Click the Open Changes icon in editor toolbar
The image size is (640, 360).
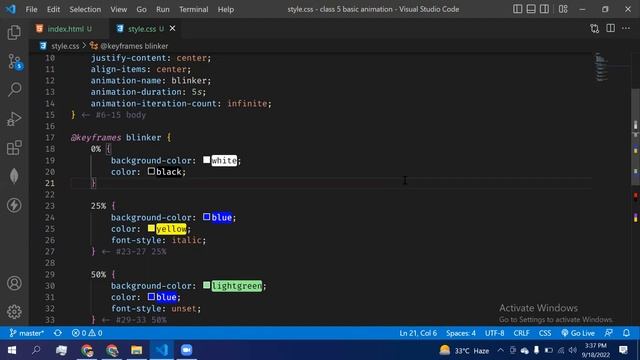[x=594, y=29]
